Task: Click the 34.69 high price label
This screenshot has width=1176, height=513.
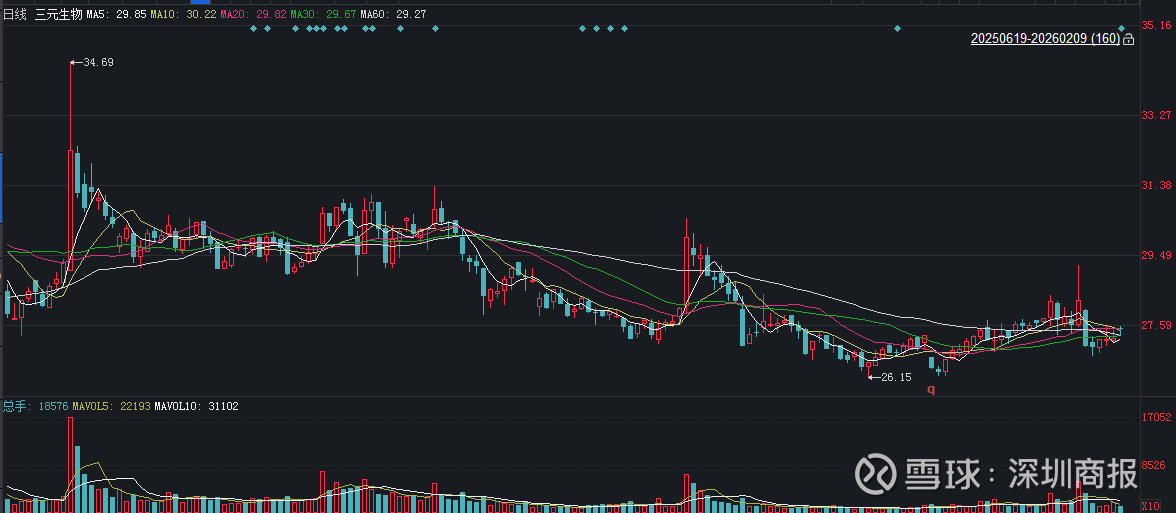Action: (x=97, y=62)
